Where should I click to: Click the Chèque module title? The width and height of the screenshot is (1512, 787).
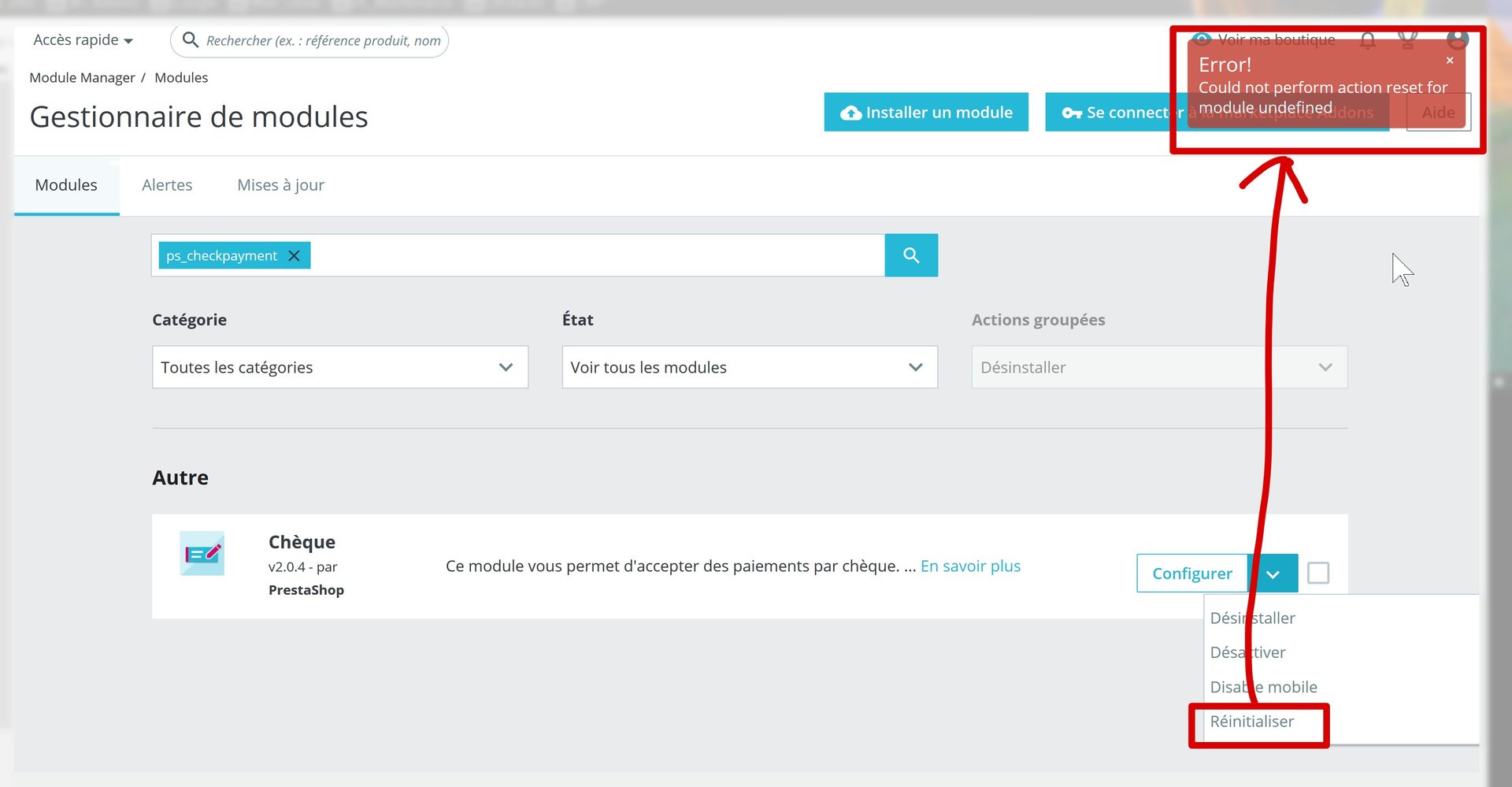coord(302,542)
